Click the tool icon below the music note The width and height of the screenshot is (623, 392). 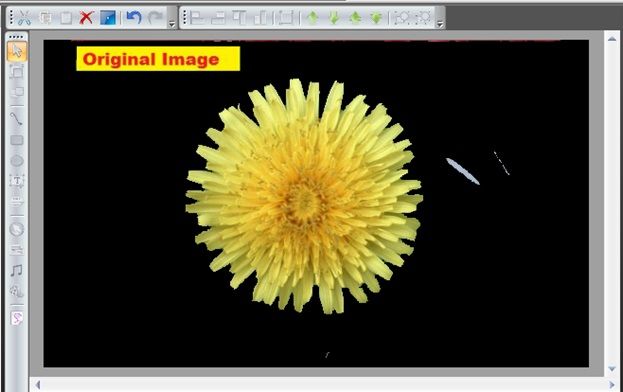17,291
